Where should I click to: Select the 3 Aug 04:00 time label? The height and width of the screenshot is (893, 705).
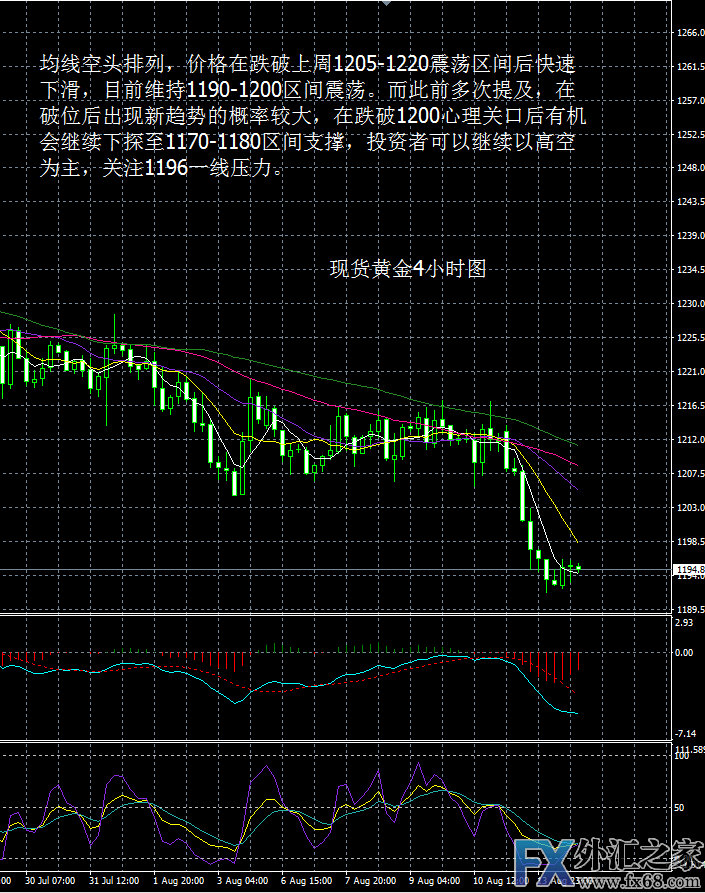[x=244, y=882]
